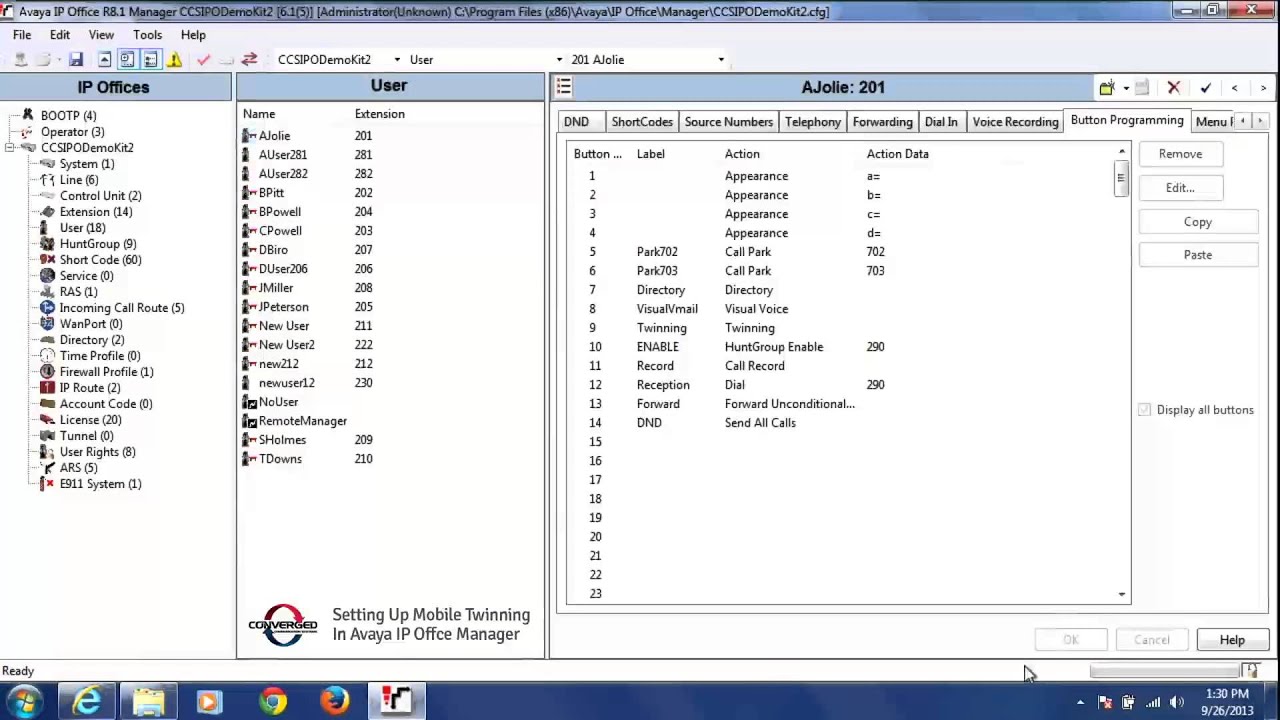Click the Copy button

coord(1198,222)
